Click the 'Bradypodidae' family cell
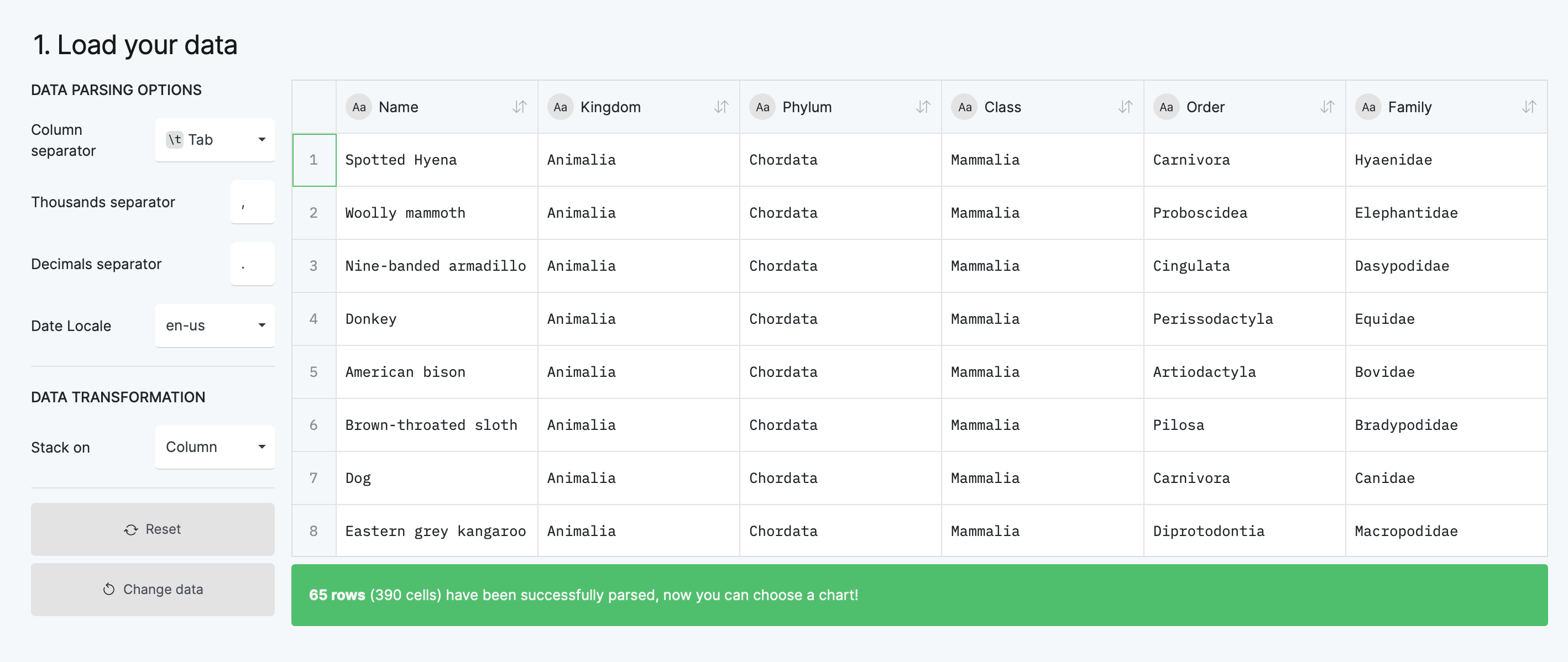The height and width of the screenshot is (662, 1568). coord(1447,425)
